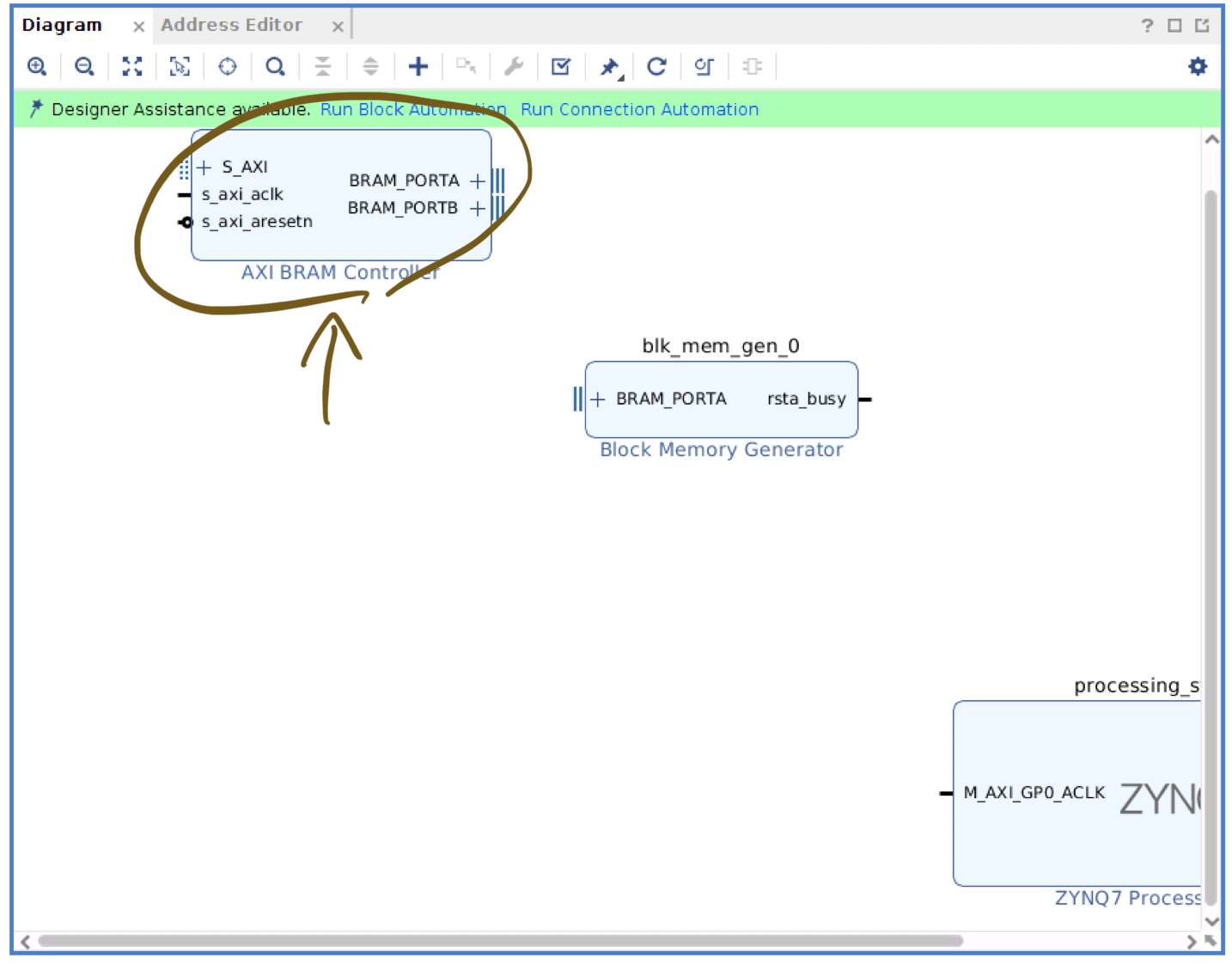Image resolution: width=1232 pixels, height=964 pixels.
Task: Click the Expand All icon
Action: 370,66
